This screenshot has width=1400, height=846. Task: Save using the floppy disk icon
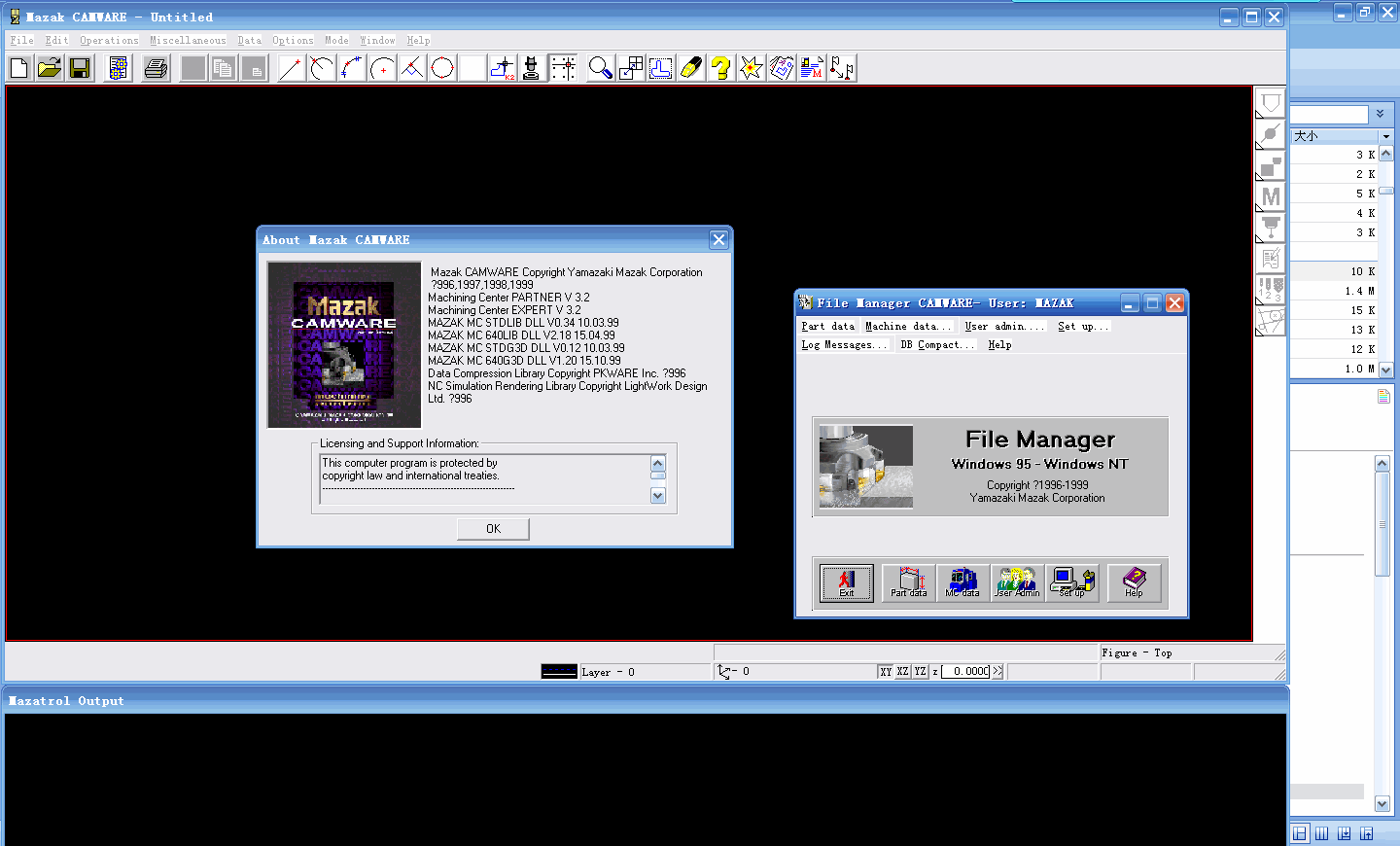(x=80, y=68)
